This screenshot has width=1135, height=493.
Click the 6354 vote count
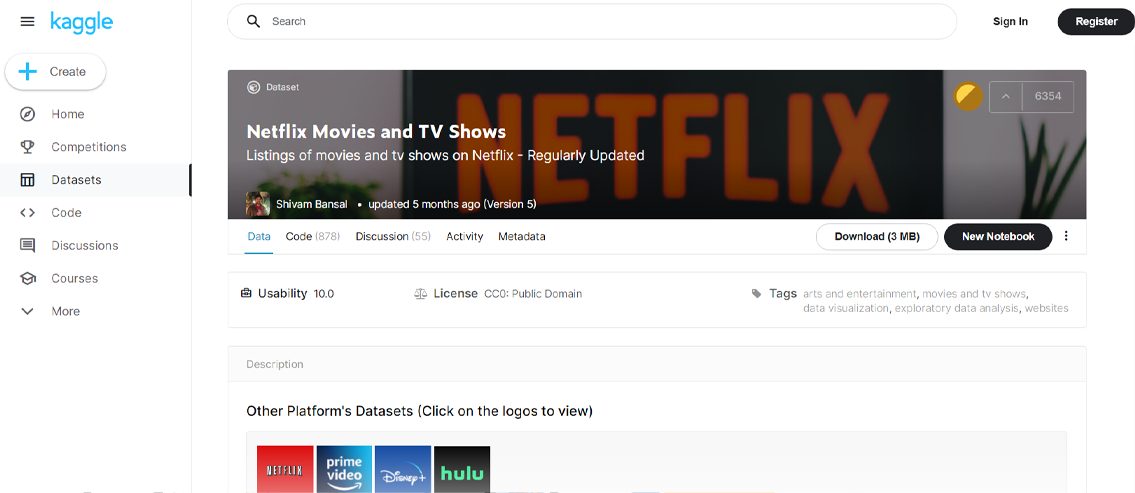tap(1047, 96)
